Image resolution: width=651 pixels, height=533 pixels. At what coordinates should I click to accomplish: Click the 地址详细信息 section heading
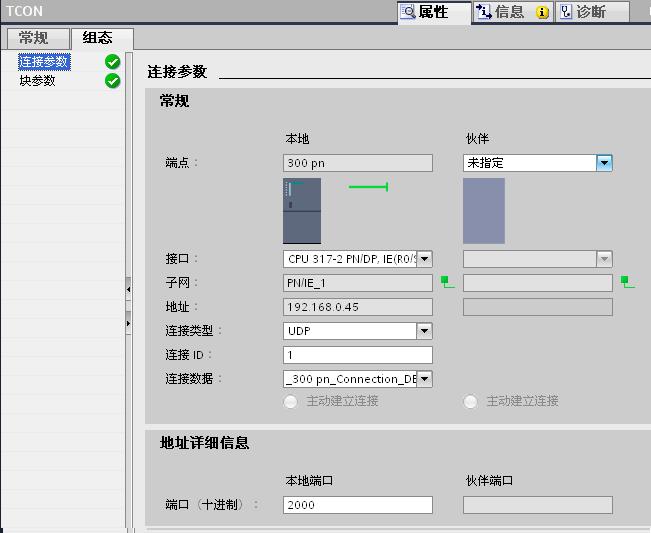[205, 443]
